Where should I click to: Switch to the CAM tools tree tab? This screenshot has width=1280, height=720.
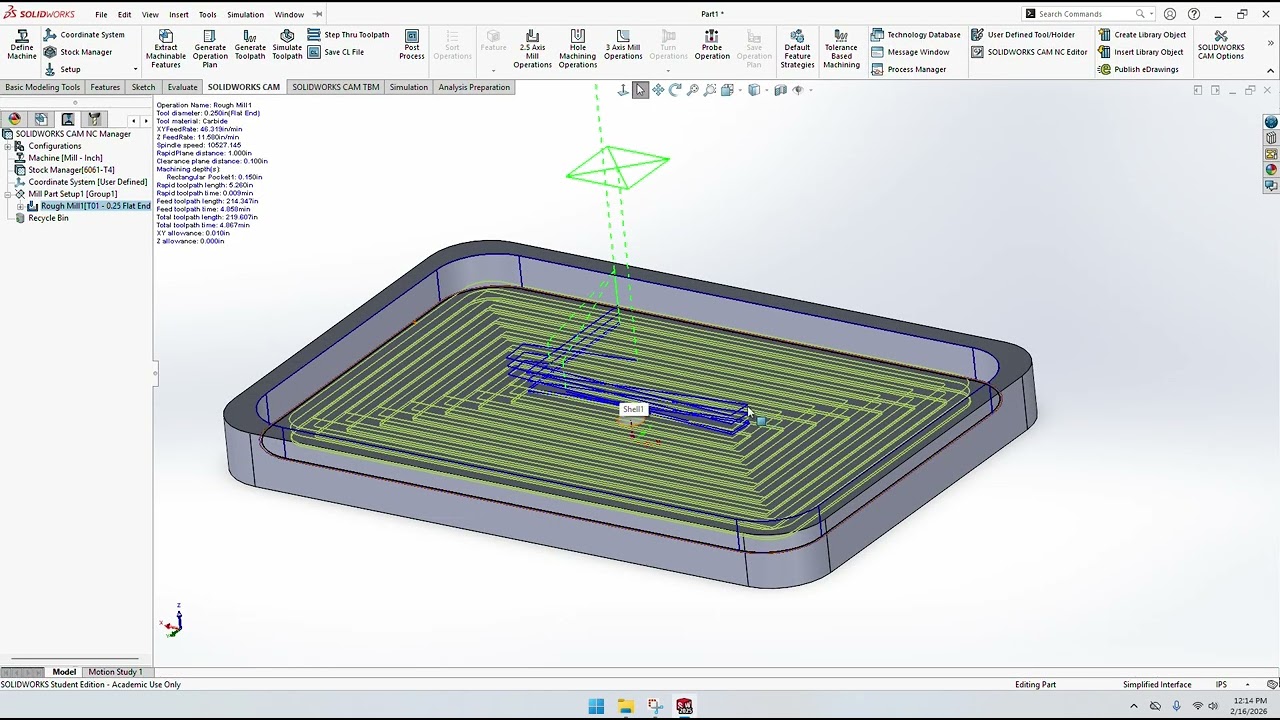tap(94, 119)
